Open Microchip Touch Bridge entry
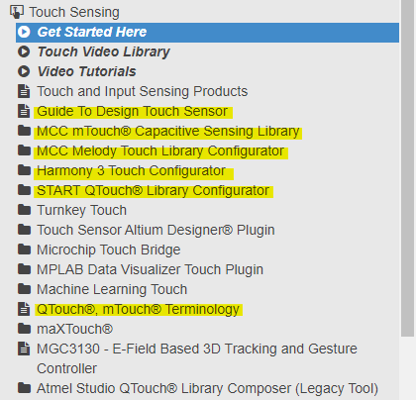 click(109, 250)
